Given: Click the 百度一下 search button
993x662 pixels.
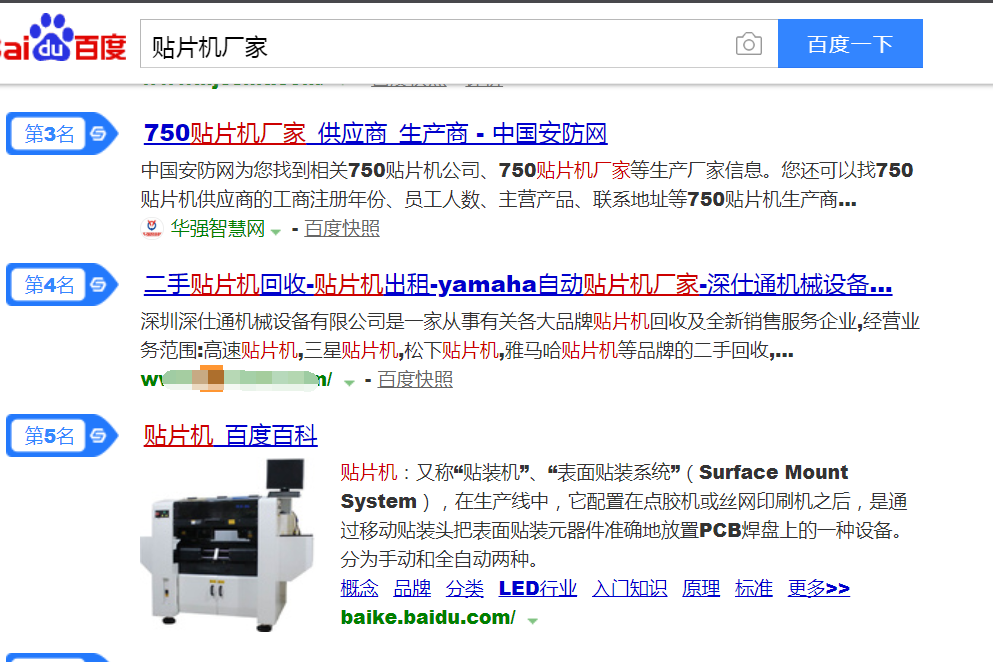Looking at the screenshot, I should pyautogui.click(x=850, y=44).
